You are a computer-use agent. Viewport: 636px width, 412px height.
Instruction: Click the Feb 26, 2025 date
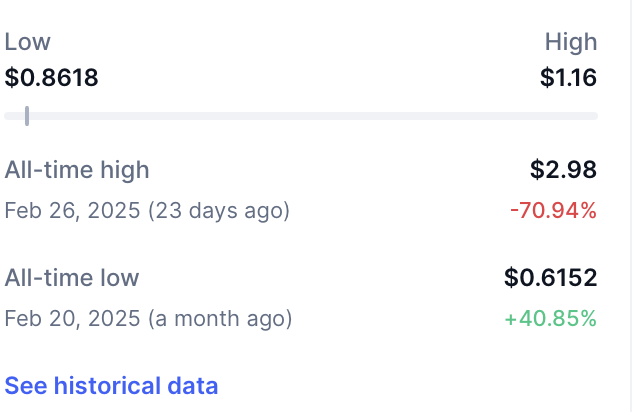tap(72, 211)
